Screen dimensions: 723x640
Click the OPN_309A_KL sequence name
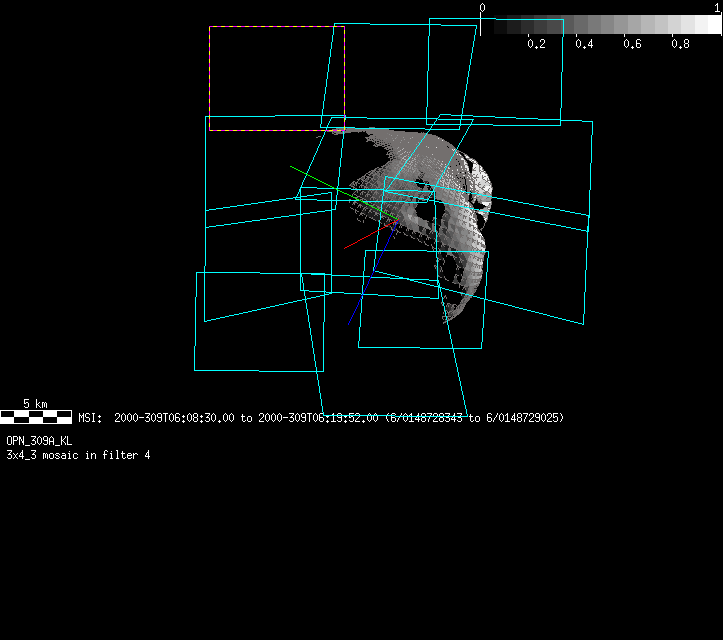[39, 440]
